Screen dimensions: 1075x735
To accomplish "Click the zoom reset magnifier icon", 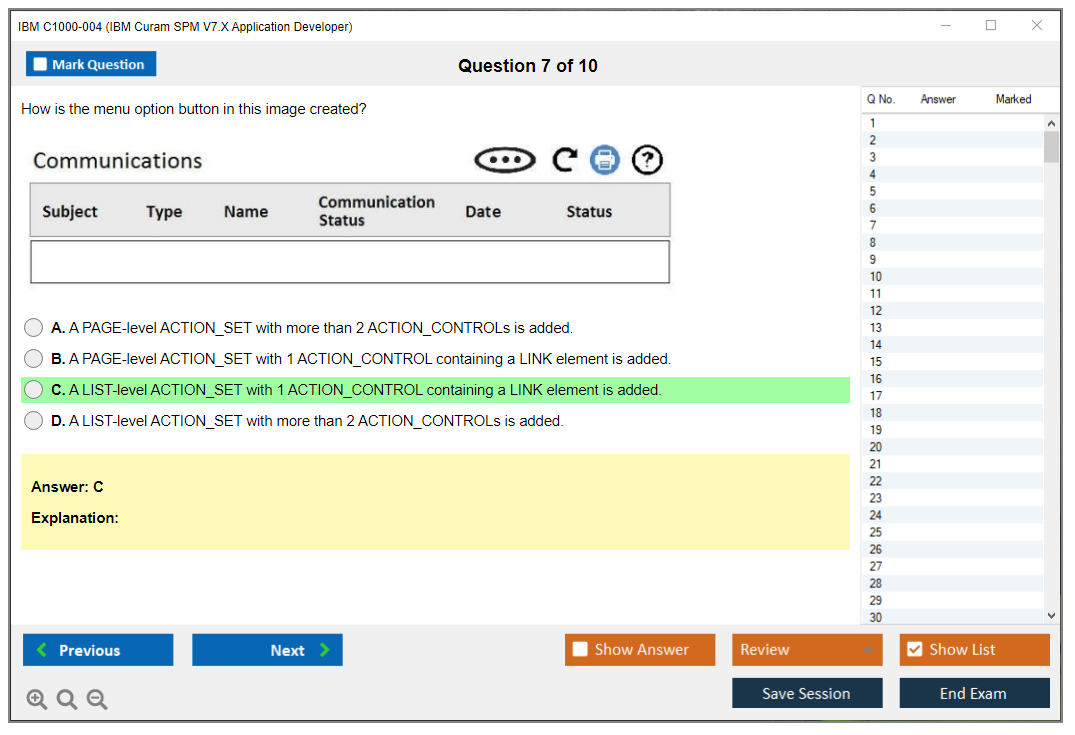I will [67, 700].
